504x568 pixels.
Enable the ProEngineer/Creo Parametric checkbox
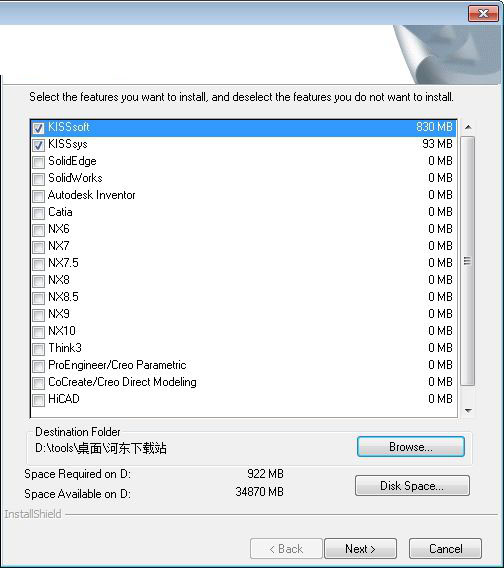tap(38, 366)
